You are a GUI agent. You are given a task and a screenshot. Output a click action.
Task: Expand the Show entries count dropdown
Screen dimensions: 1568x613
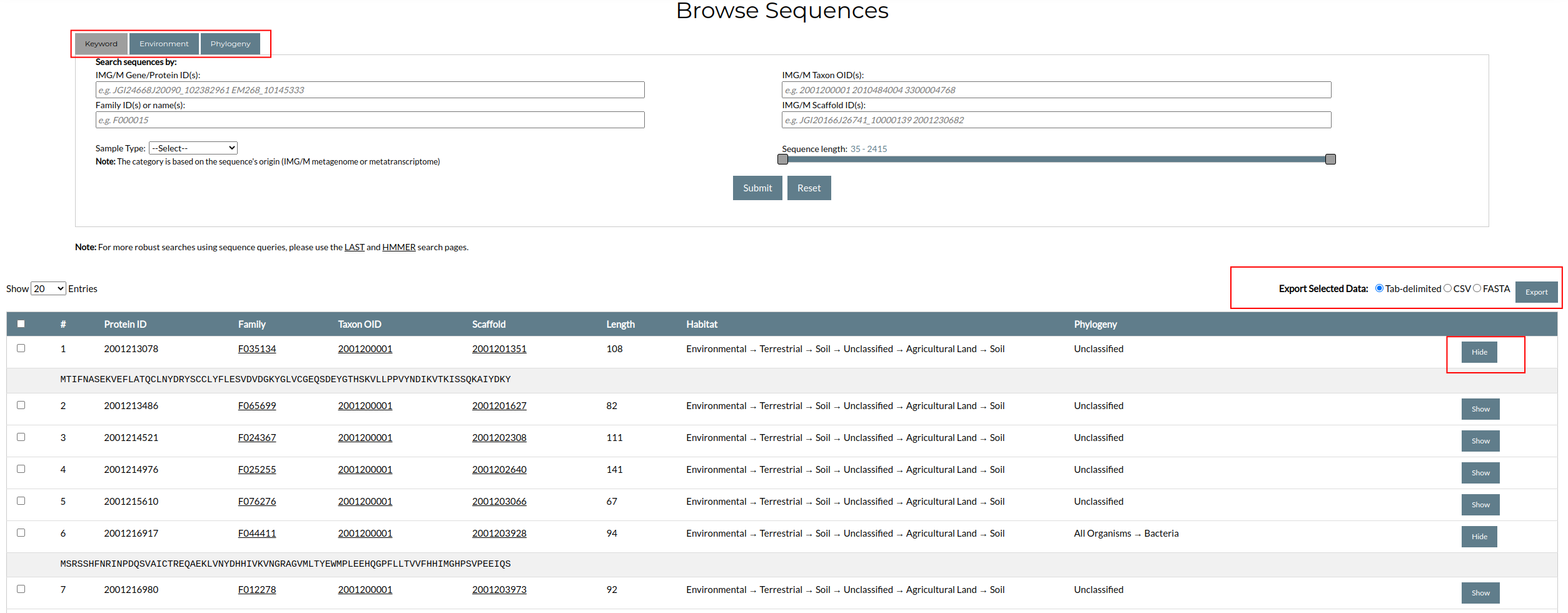coord(48,288)
